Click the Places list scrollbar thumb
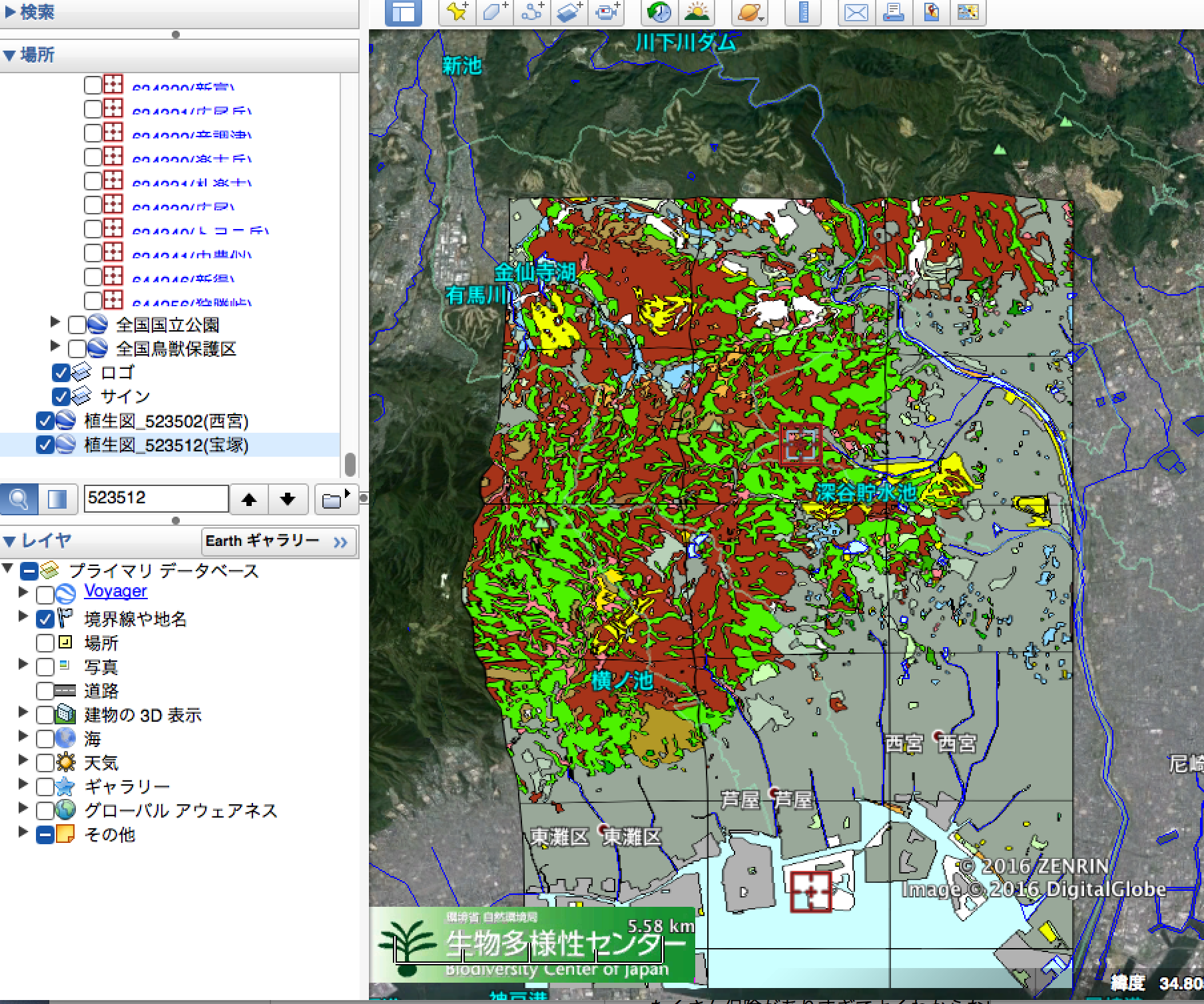 (x=350, y=464)
